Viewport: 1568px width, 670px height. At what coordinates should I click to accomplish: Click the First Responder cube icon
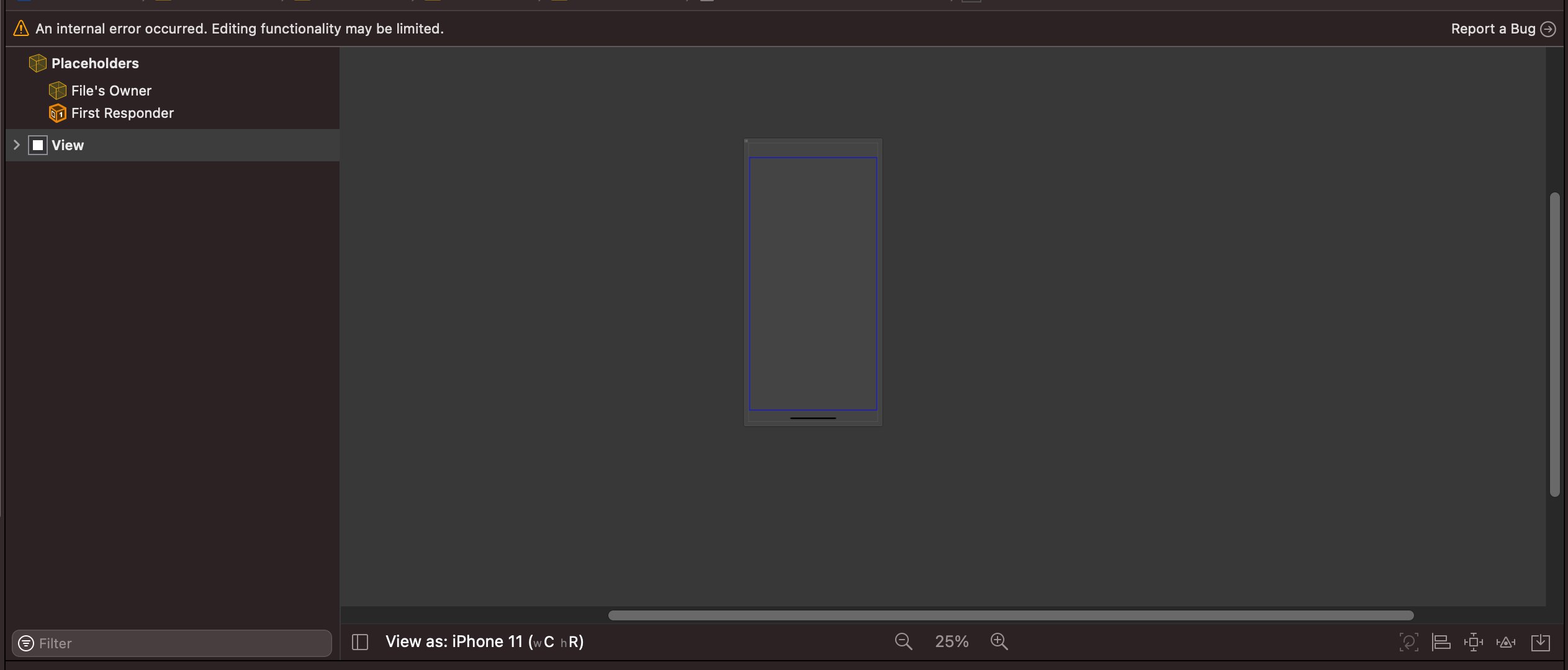58,113
